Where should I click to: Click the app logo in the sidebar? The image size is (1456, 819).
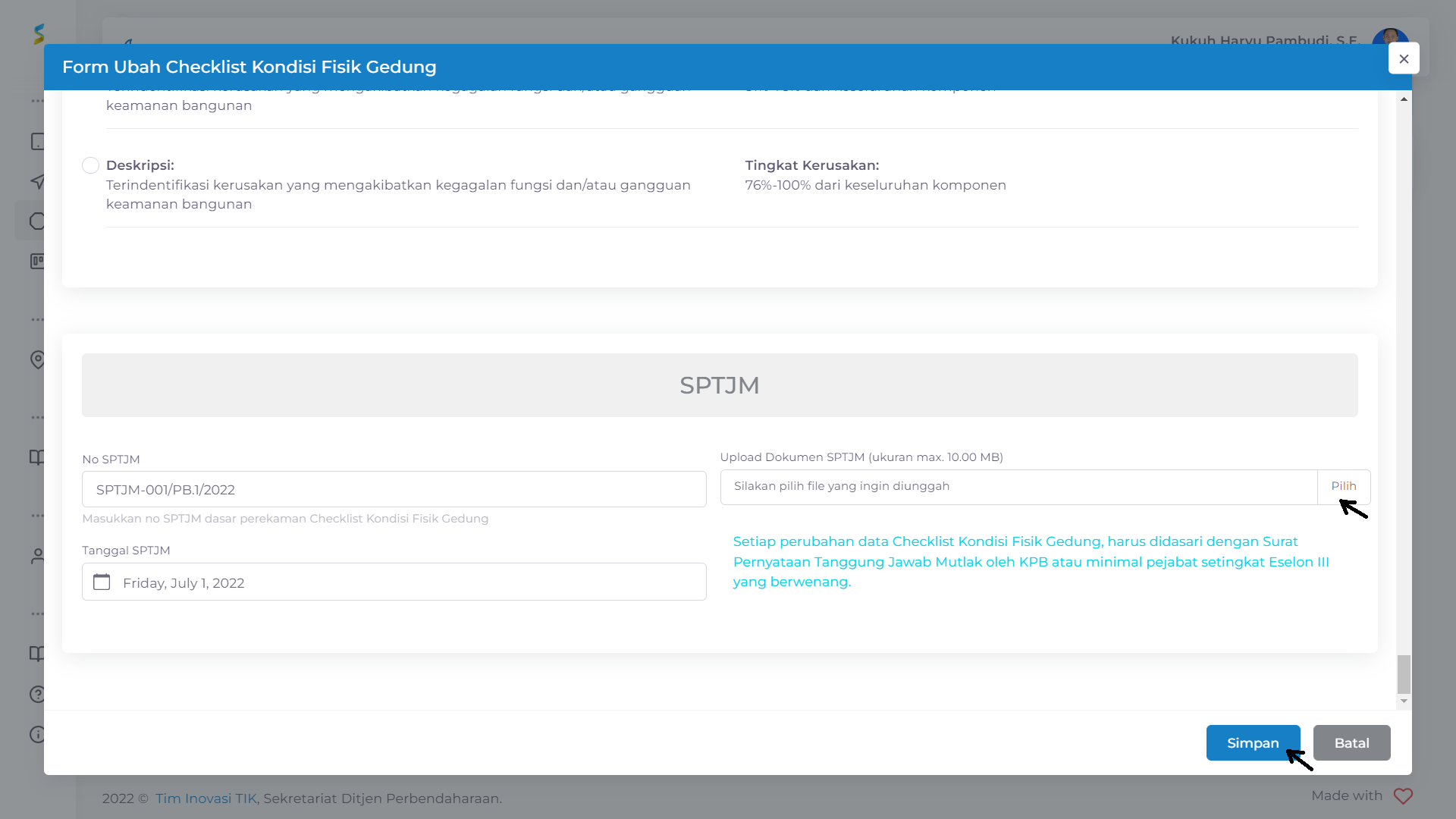(x=39, y=34)
